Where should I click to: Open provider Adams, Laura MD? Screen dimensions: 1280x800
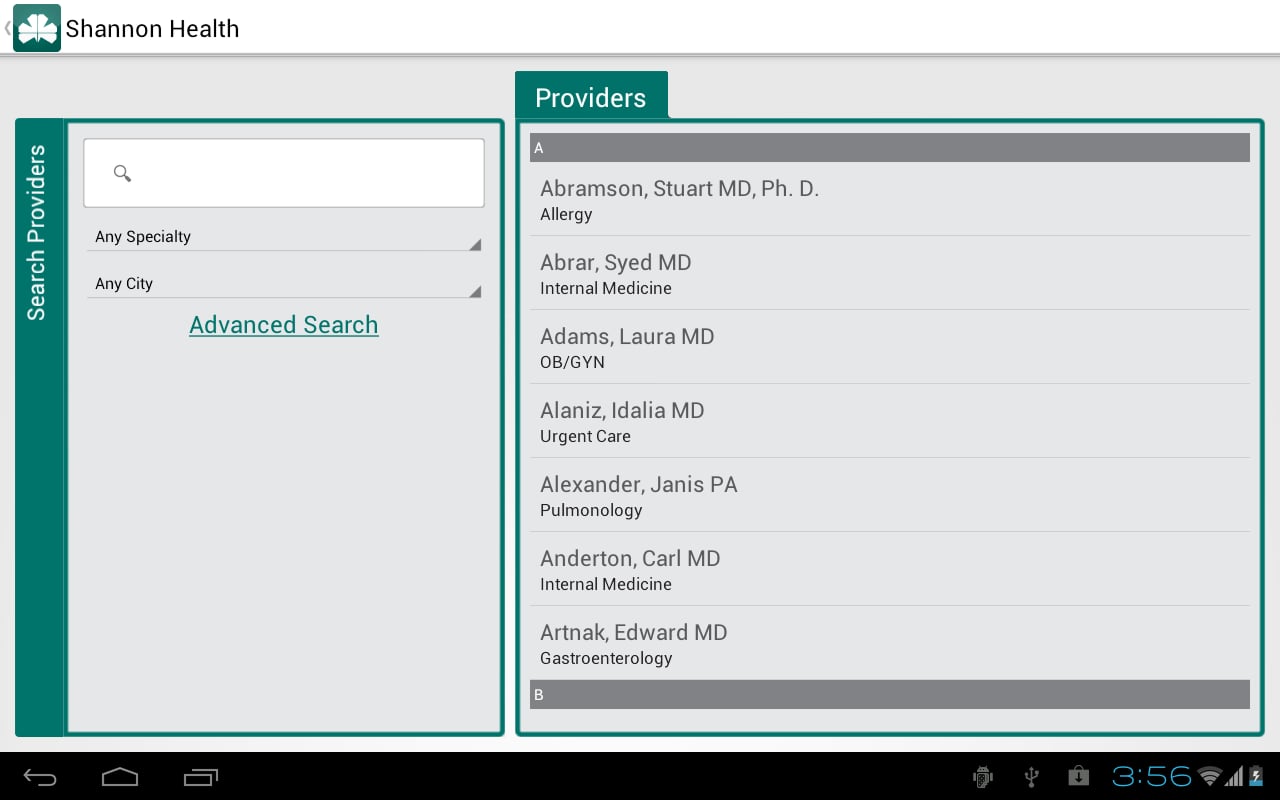[x=890, y=347]
